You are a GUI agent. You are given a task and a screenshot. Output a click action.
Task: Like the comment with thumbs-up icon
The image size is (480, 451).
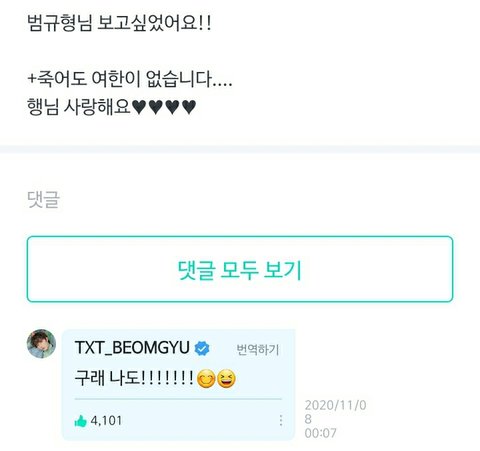tap(80, 421)
